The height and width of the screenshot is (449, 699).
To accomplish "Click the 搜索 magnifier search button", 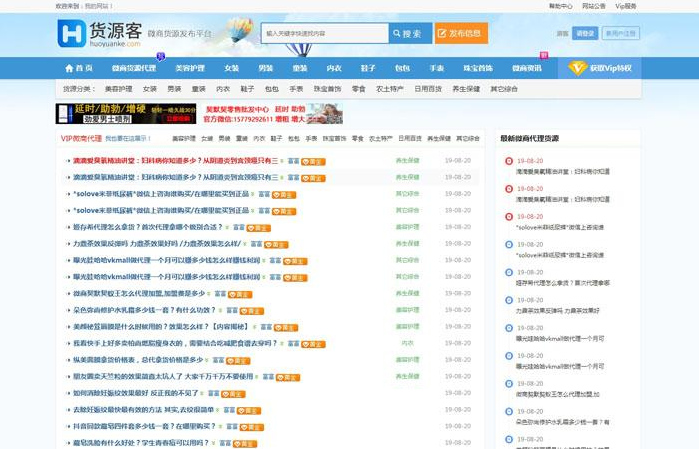I will coord(410,33).
